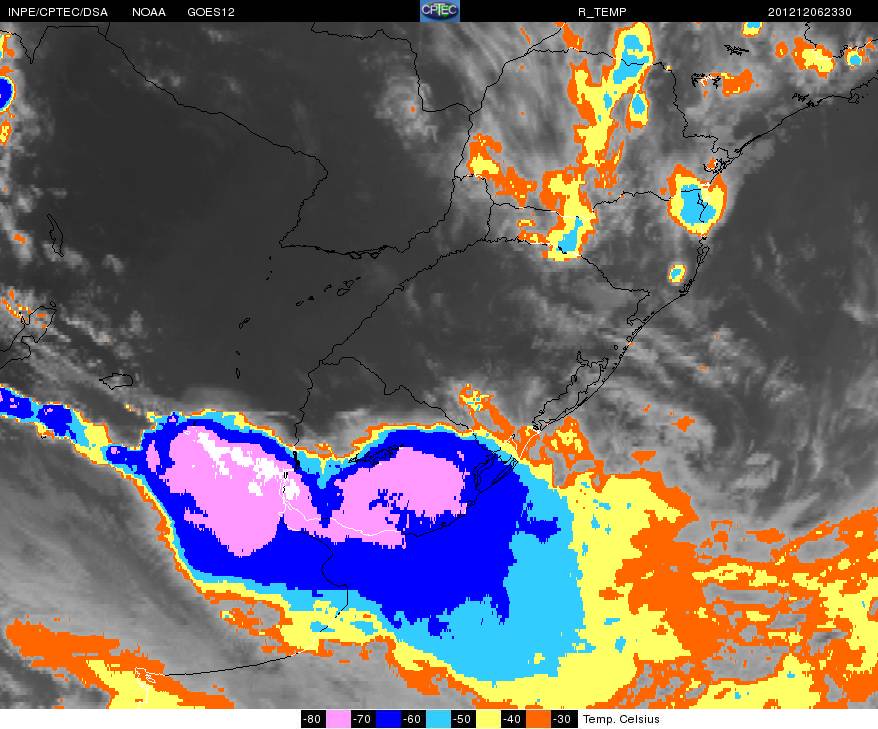Screen dimensions: 878x729
Task: Click the -50 legend value
Action: (463, 719)
